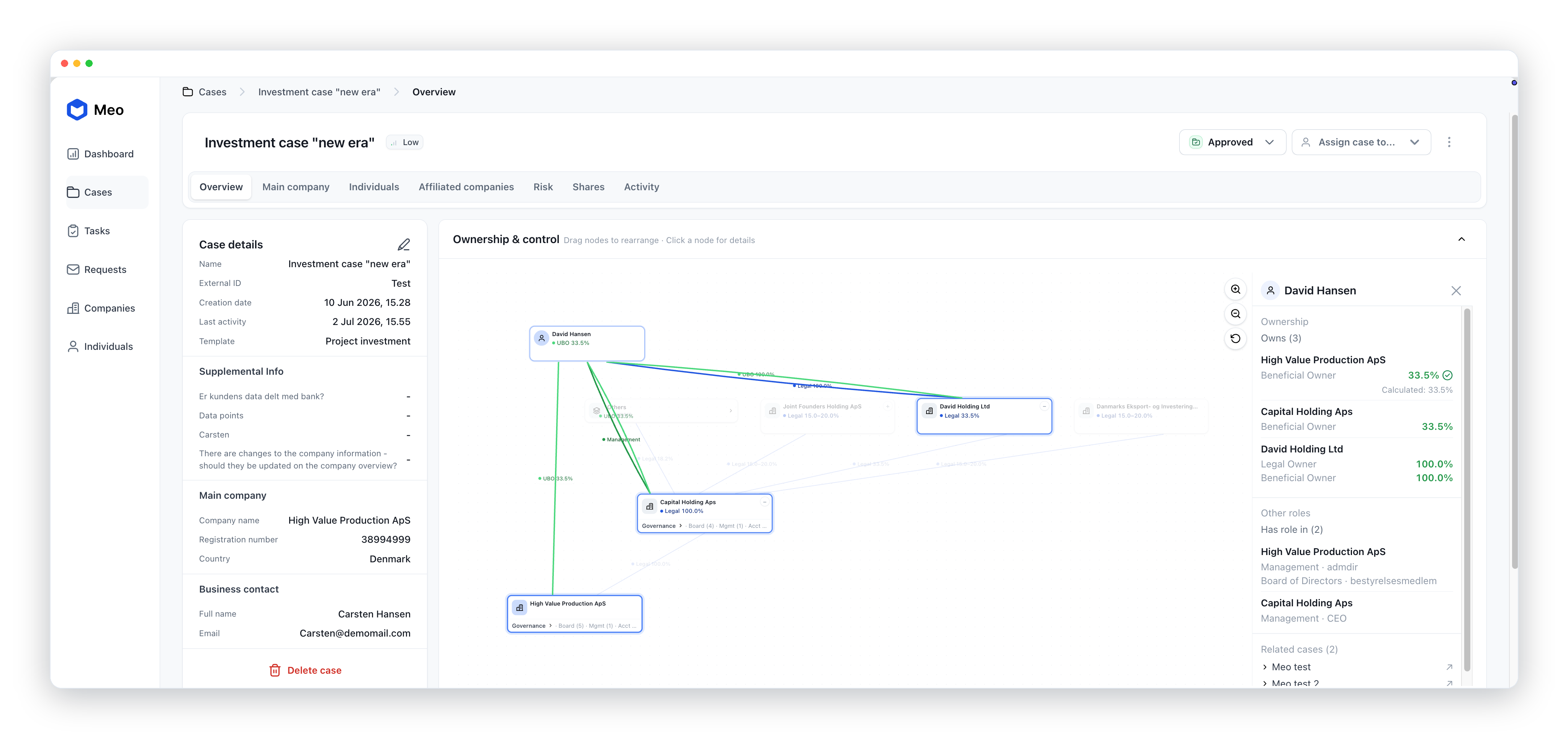Open the Cases sidebar item
Viewport: 1568px width, 738px height.
click(106, 192)
